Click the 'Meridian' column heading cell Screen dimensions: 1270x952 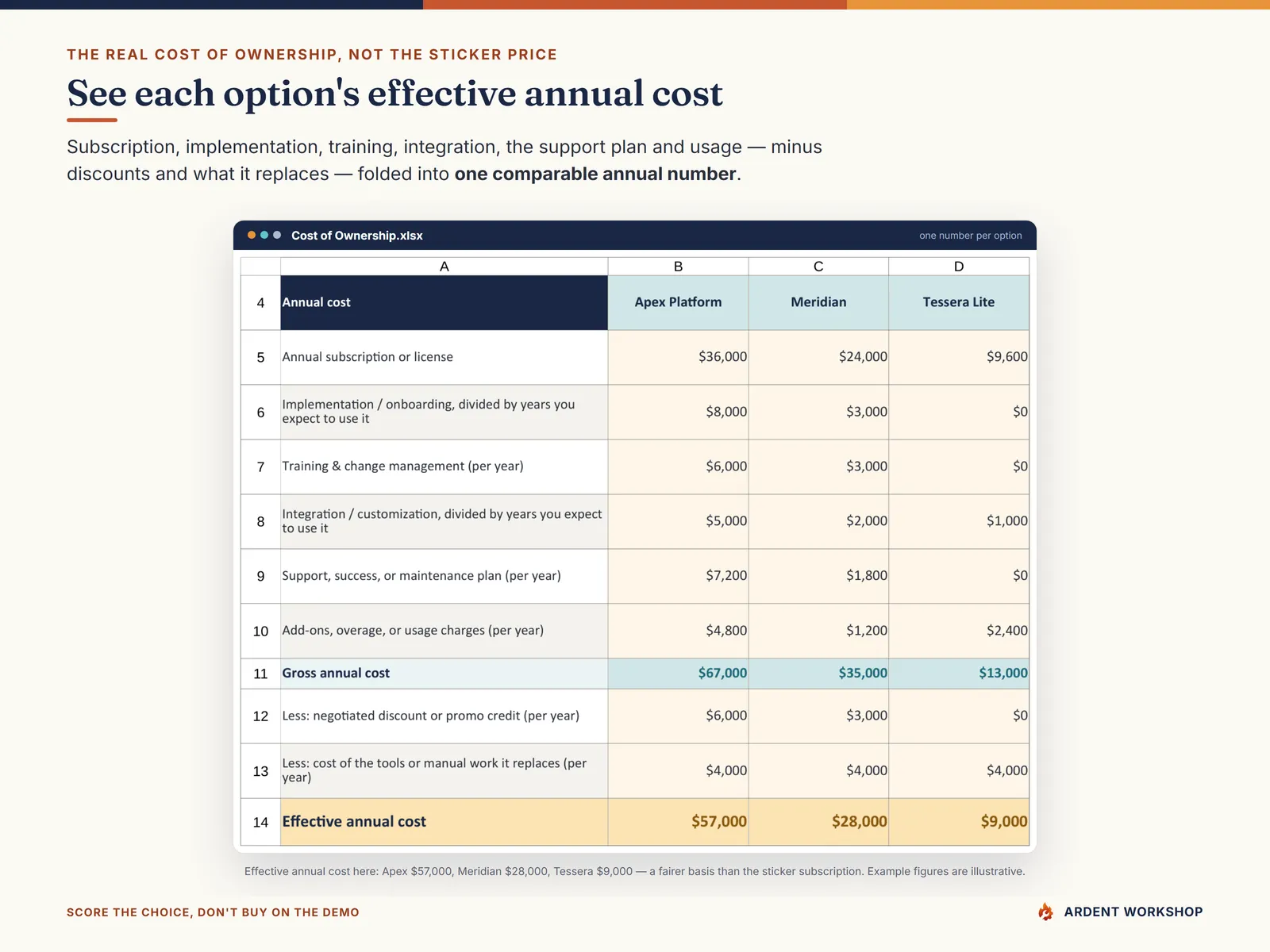[x=818, y=302]
